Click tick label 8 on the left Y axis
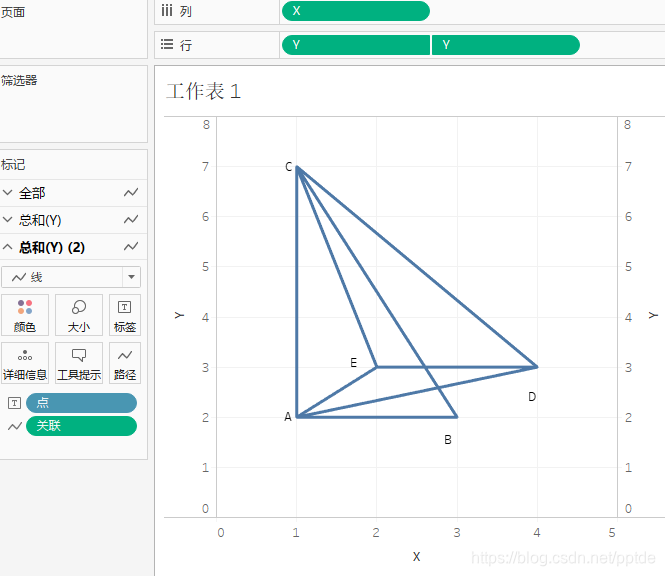665x576 pixels. [x=206, y=125]
